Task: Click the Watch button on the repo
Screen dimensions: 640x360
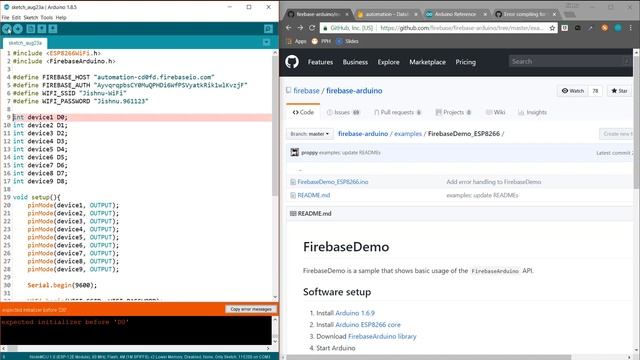Action: 573,91
